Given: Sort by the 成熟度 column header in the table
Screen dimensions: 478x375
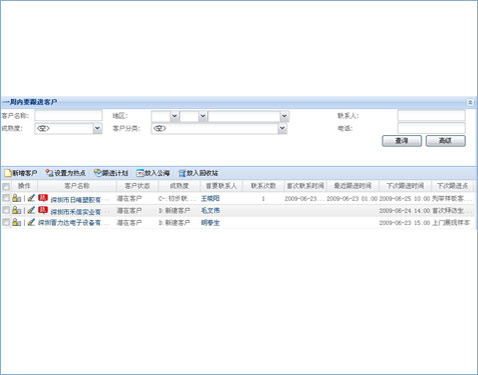Looking at the screenshot, I should (179, 186).
